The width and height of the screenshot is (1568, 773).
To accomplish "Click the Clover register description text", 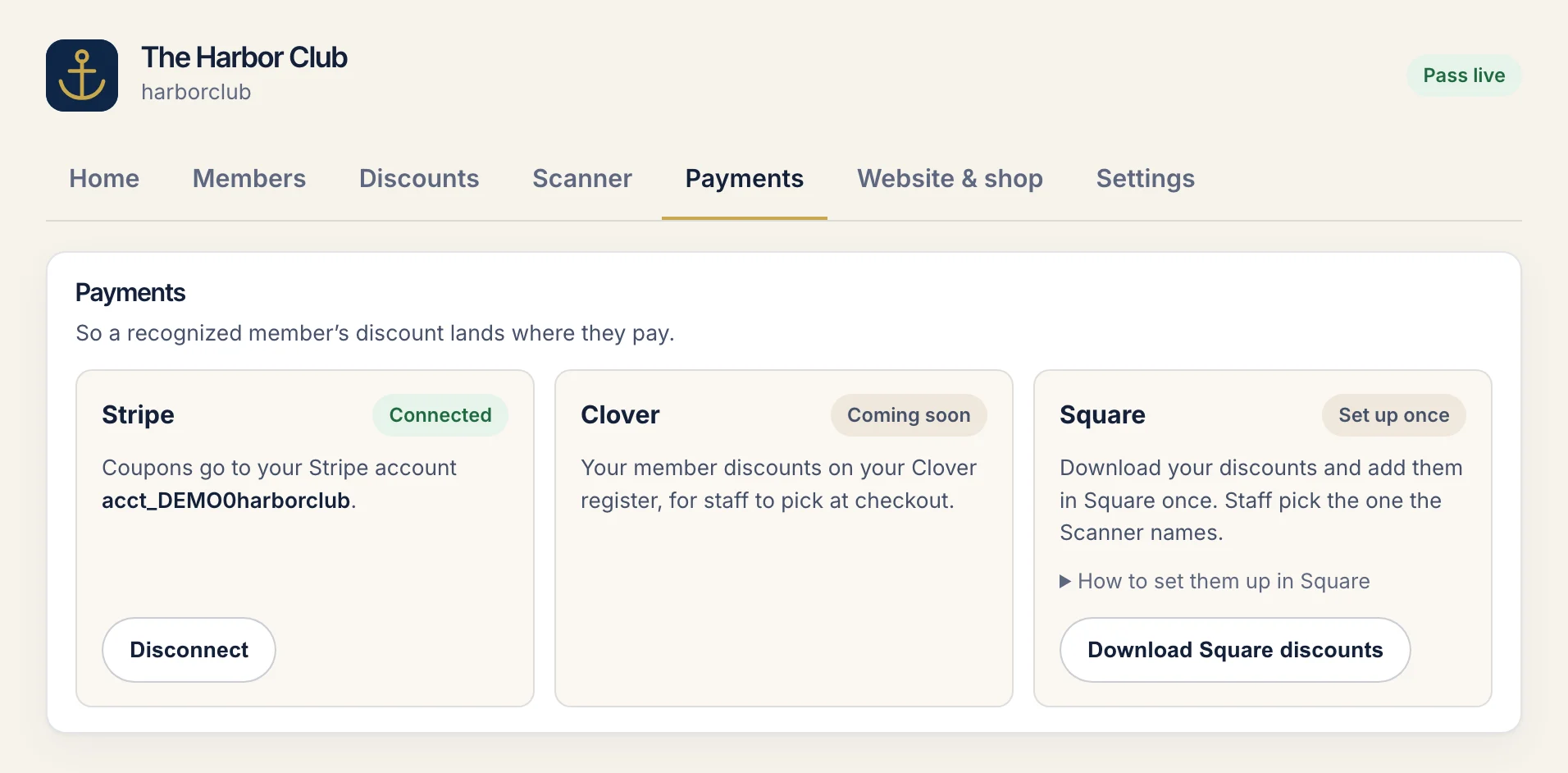I will [x=779, y=484].
